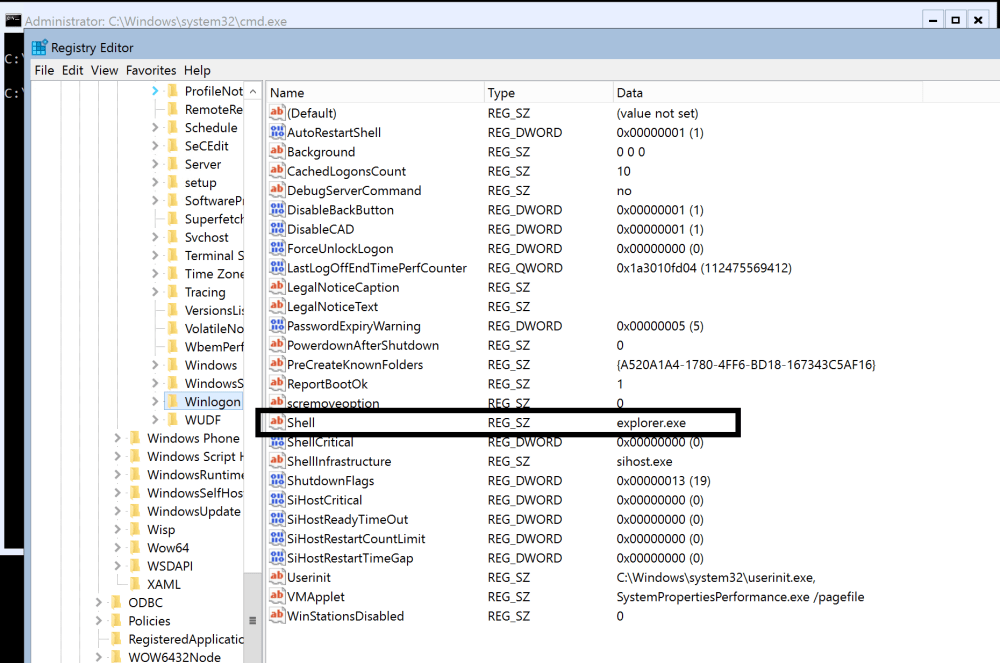Click the ab icon beside LegalNoticeCaption
The image size is (1000, 663).
277,287
